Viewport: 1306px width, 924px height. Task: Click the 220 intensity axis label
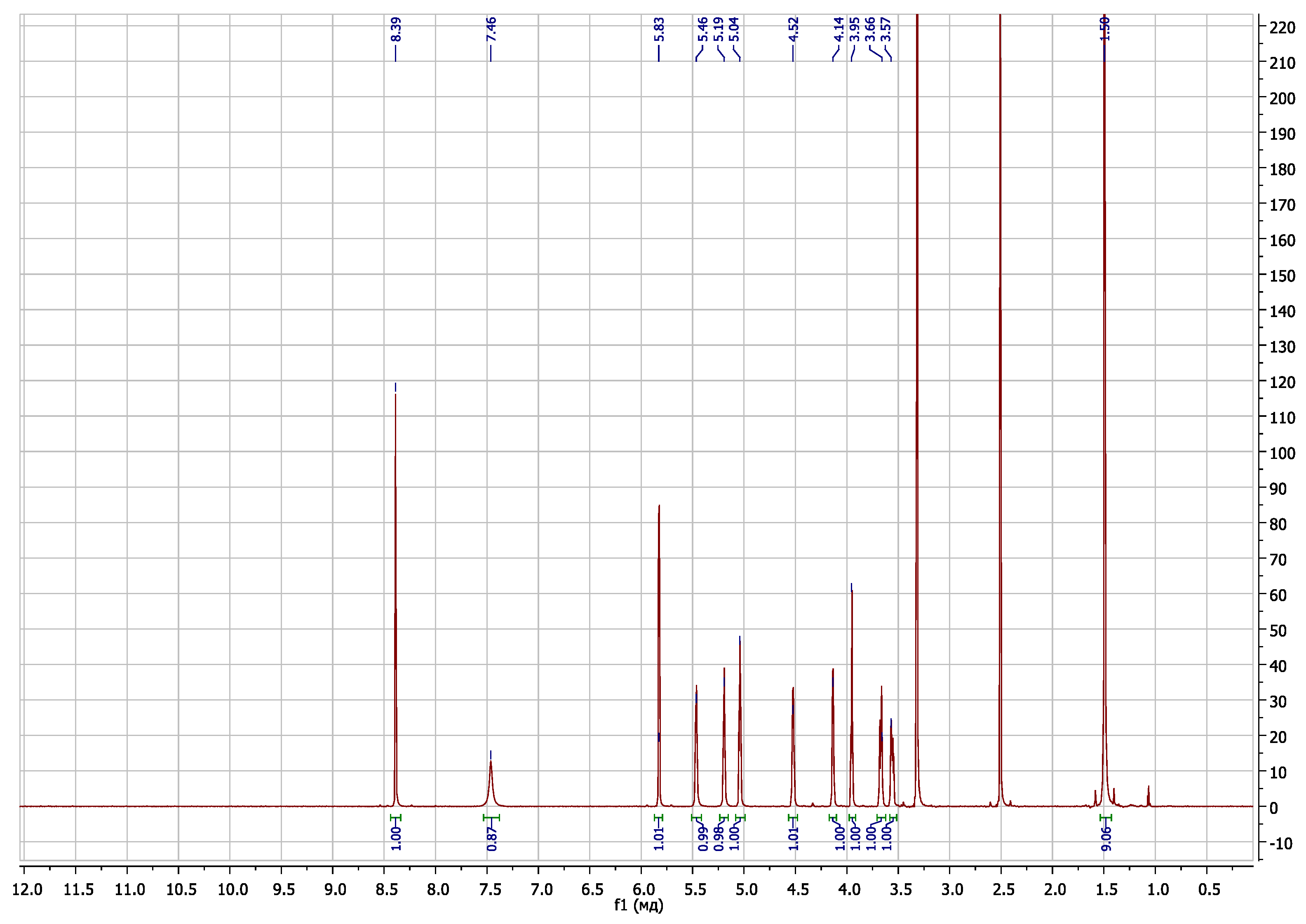(x=1282, y=27)
